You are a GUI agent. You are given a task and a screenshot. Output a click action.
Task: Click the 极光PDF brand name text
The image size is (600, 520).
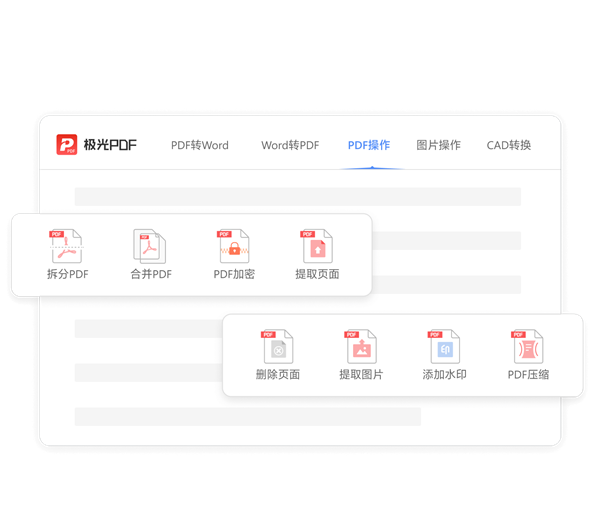pos(110,145)
